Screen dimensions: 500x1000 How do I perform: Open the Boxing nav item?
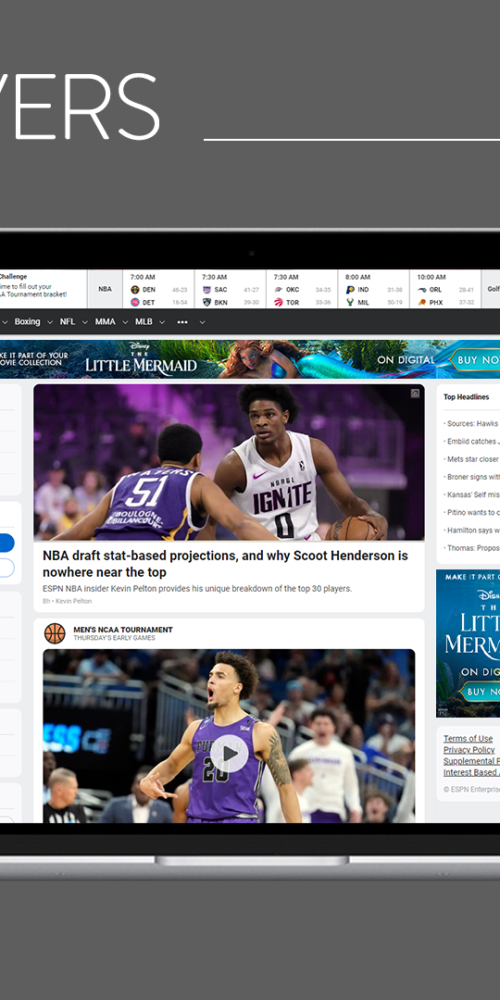point(27,322)
